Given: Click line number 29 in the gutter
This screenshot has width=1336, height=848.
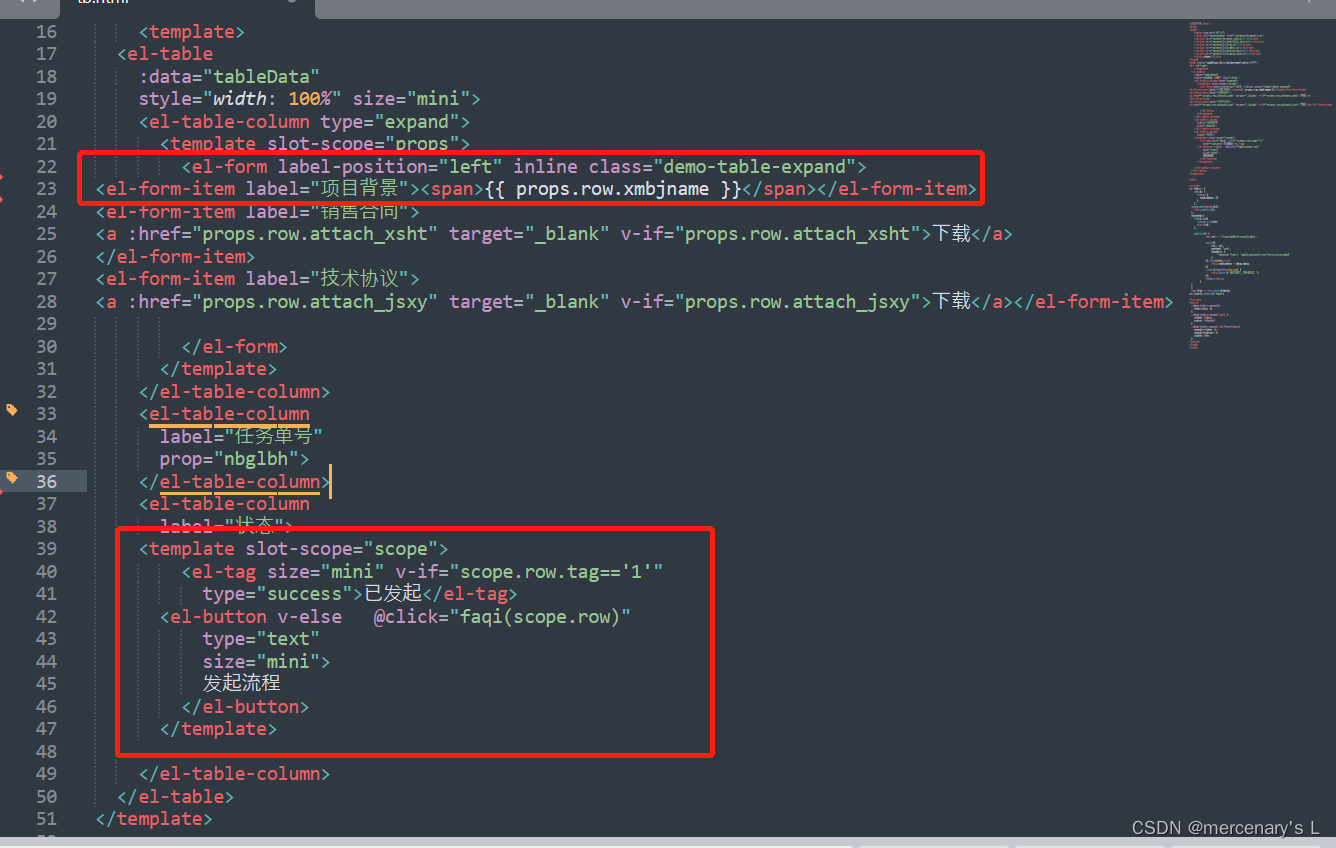Looking at the screenshot, I should (46, 324).
